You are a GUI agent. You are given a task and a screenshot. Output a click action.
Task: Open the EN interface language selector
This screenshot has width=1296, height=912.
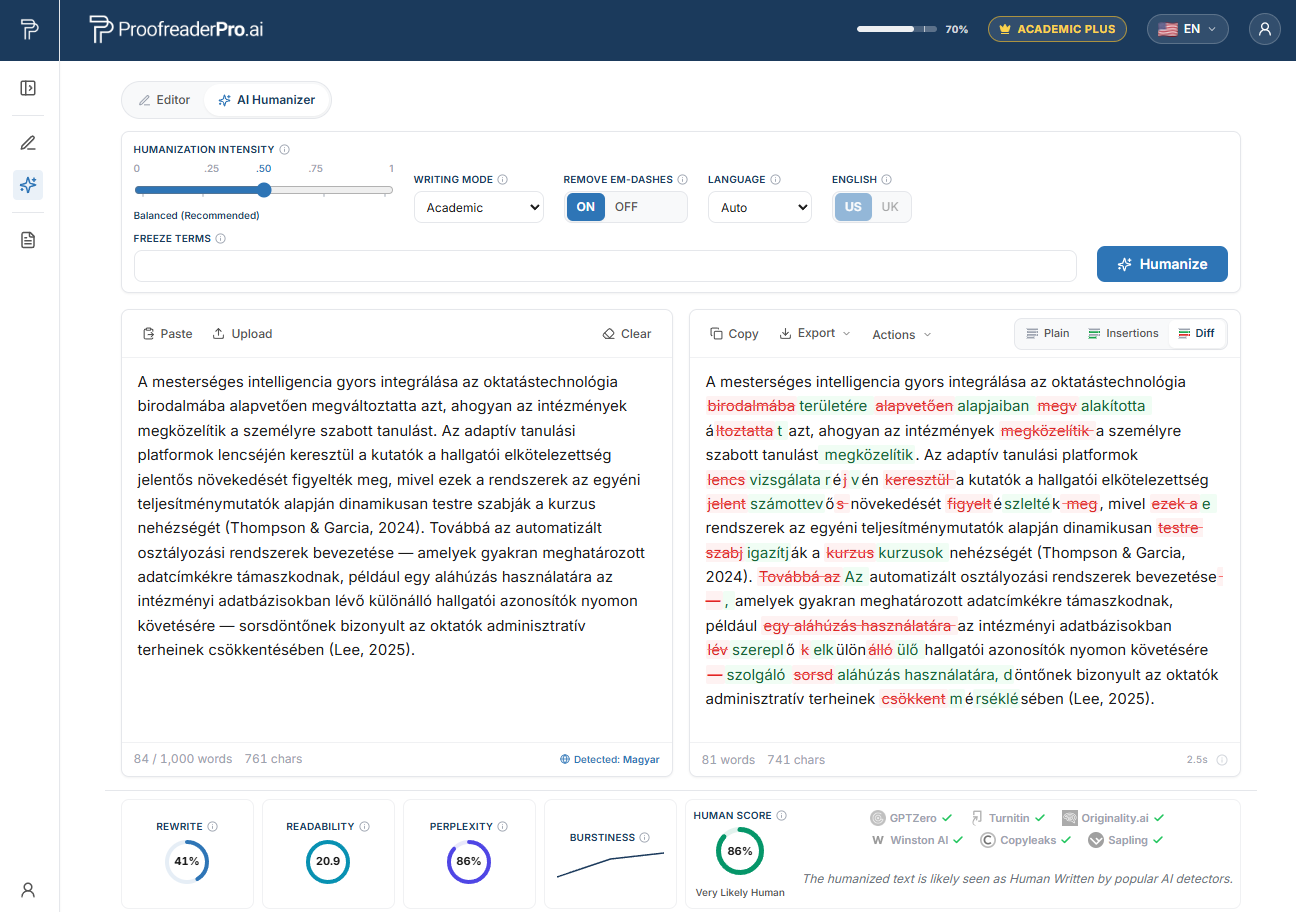coord(1188,29)
